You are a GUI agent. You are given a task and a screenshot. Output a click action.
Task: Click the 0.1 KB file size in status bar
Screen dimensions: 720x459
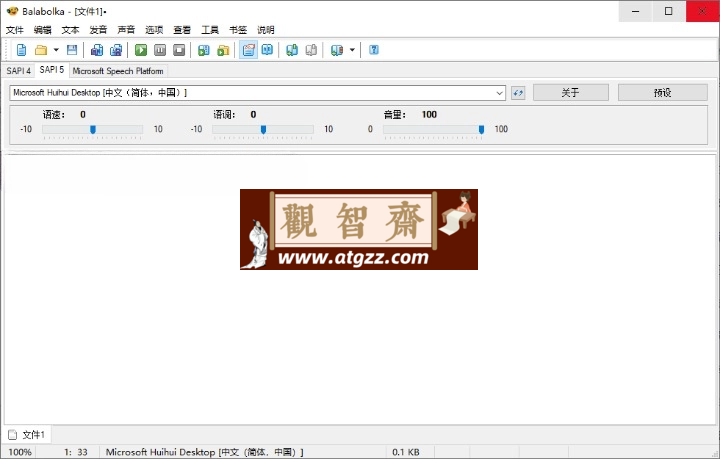pyautogui.click(x=406, y=452)
